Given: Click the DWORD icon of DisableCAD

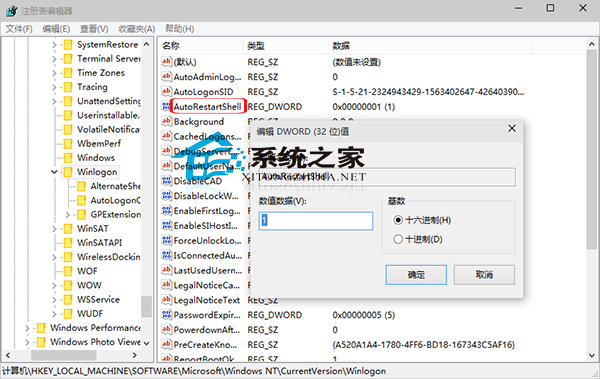Looking at the screenshot, I should [x=166, y=181].
